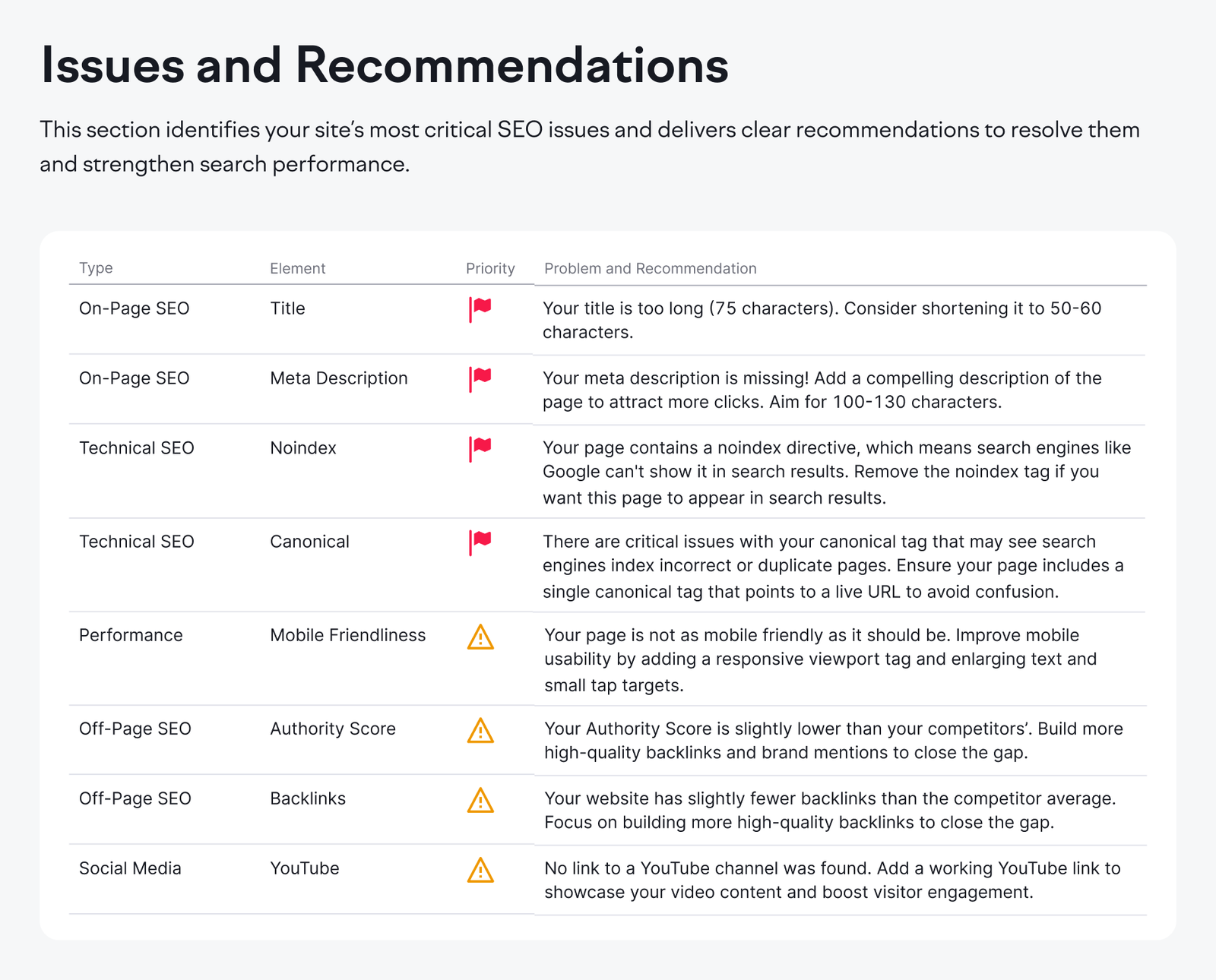Click the Performance type cell
The width and height of the screenshot is (1216, 980).
pyautogui.click(x=131, y=635)
